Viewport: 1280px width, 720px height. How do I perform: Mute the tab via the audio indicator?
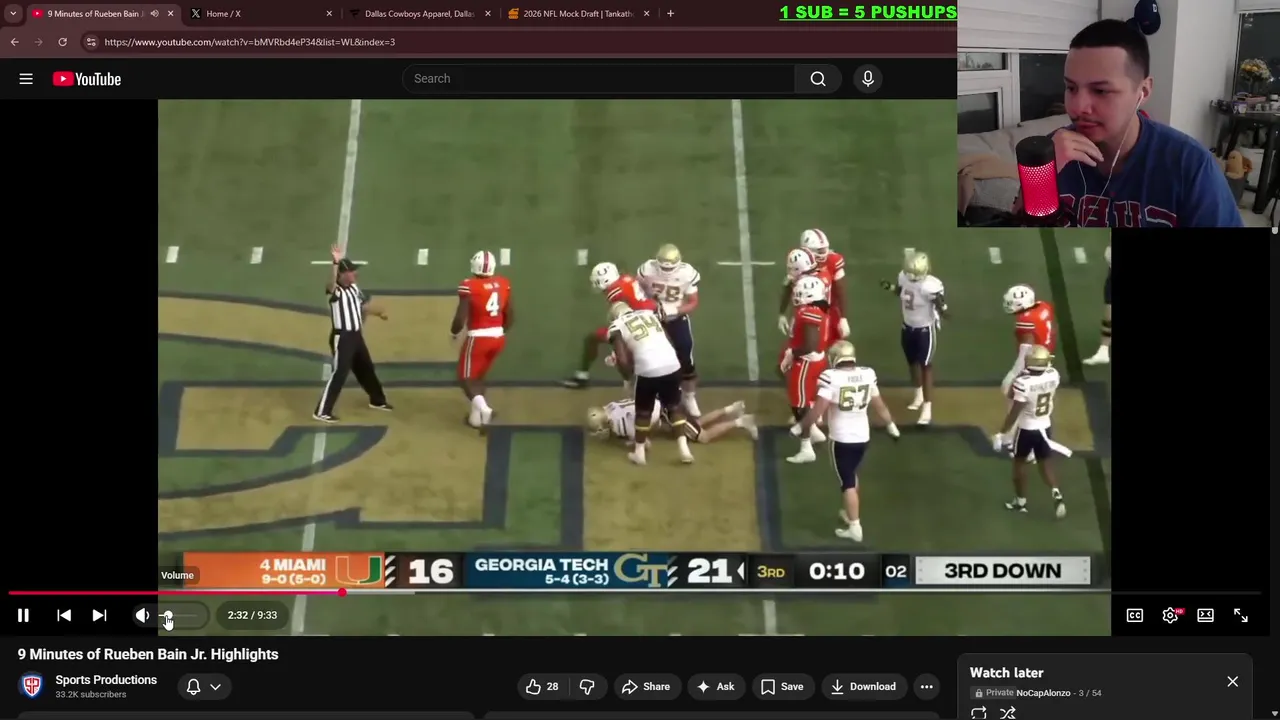pos(154,14)
